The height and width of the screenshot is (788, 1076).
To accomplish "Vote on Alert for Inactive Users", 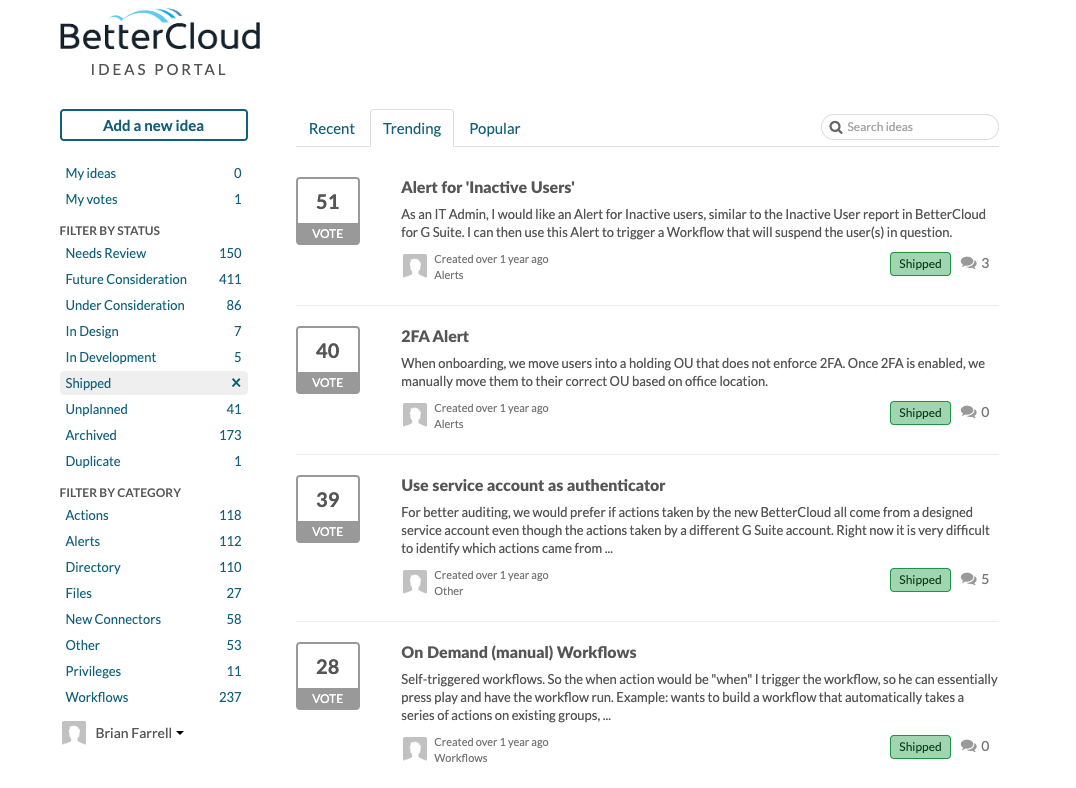I will [x=327, y=233].
